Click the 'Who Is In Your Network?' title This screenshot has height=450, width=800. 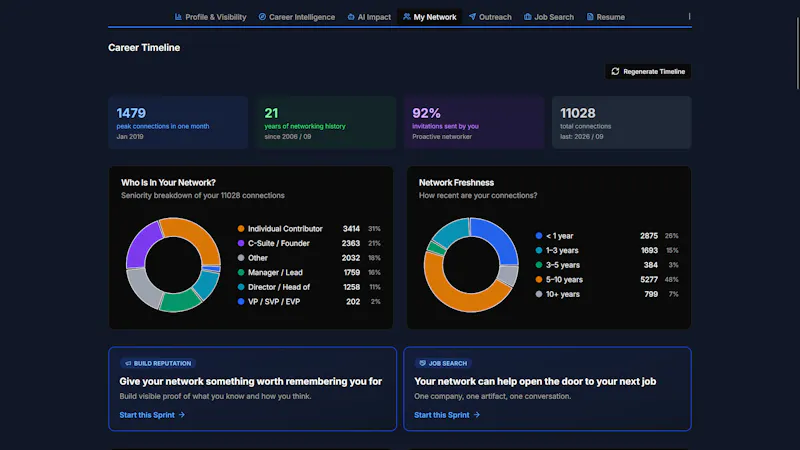(x=168, y=183)
